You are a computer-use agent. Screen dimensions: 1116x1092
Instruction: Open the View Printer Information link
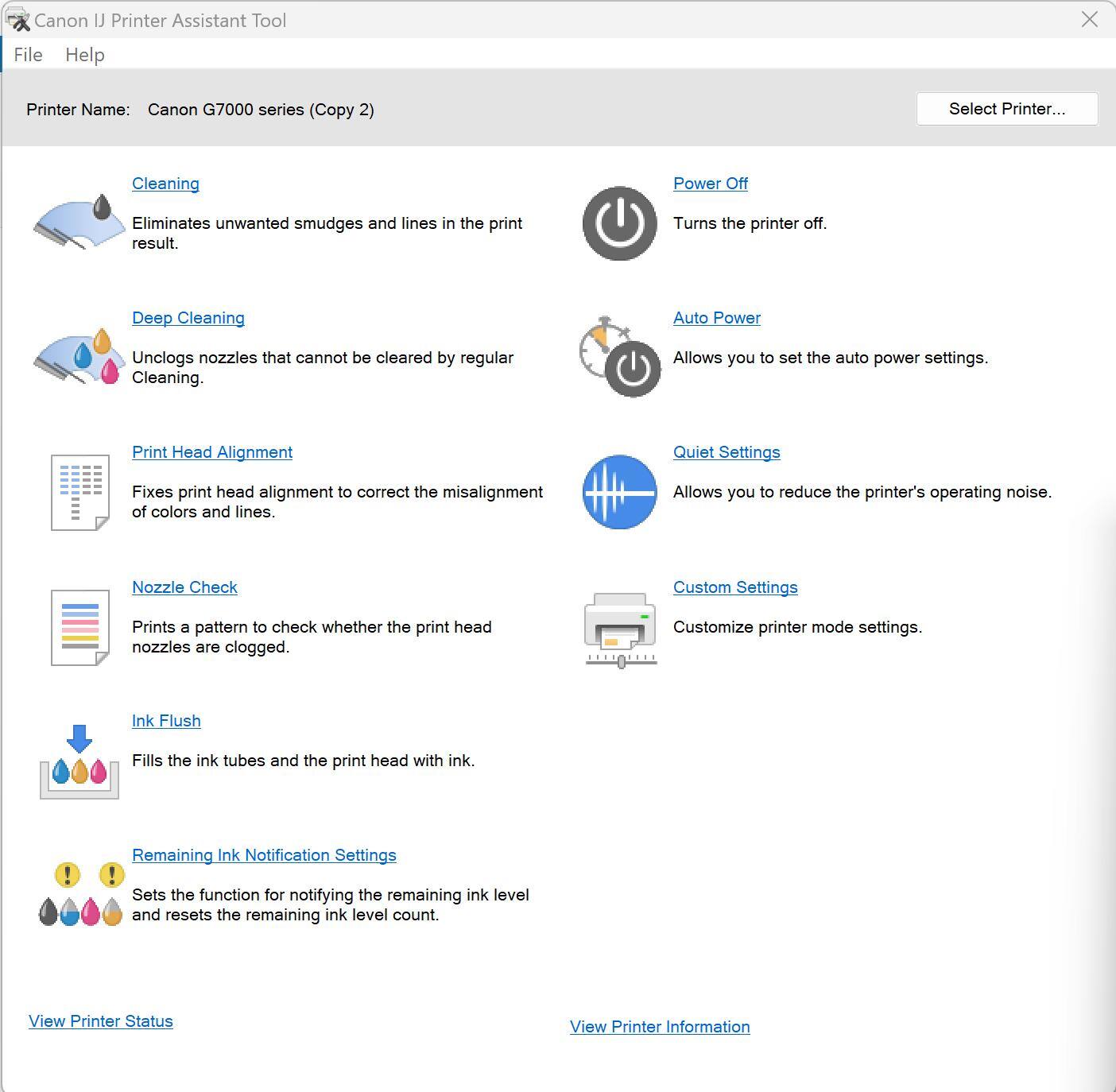[x=660, y=1027]
